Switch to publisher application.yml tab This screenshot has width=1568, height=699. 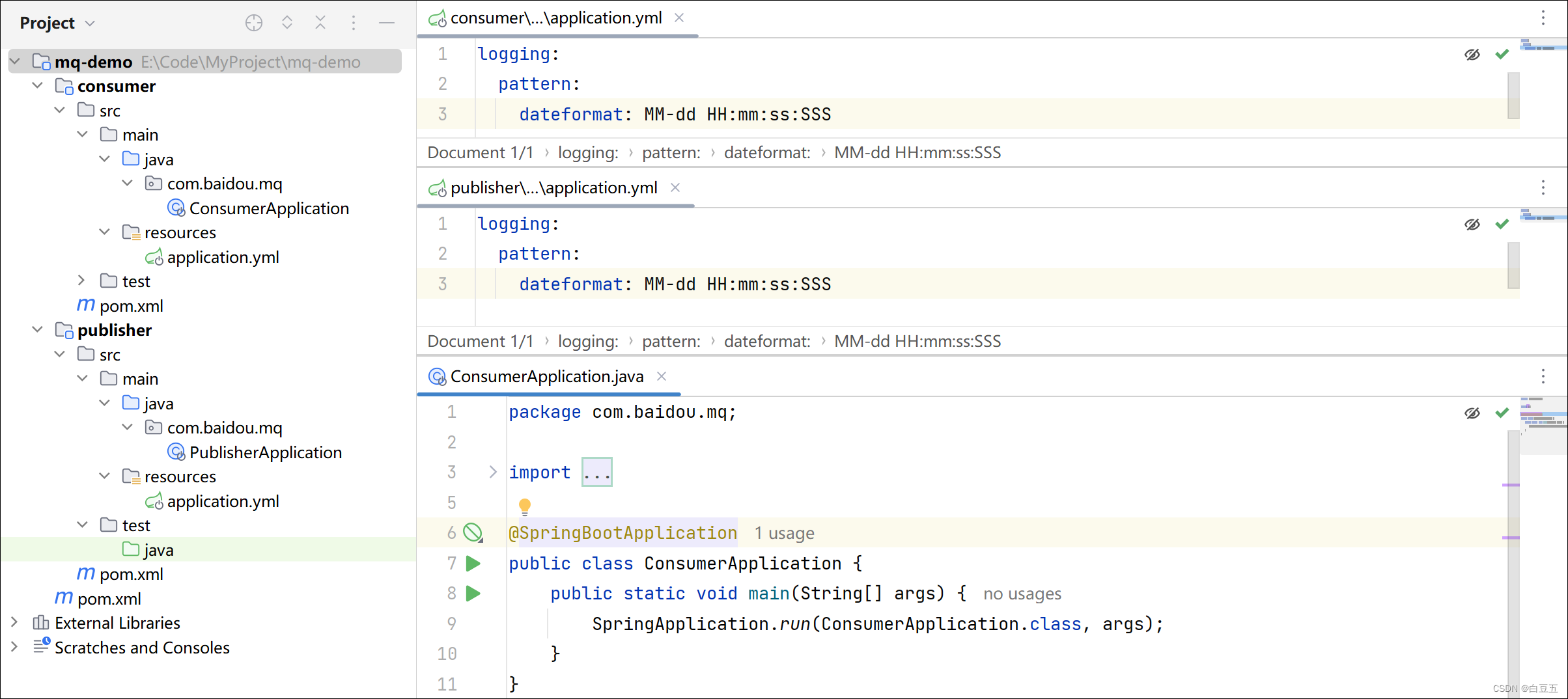pyautogui.click(x=553, y=187)
